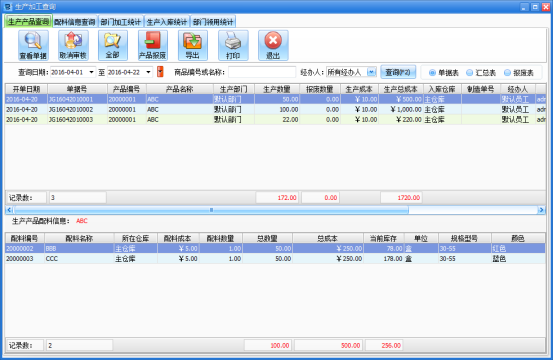This screenshot has height=360, width=553.
Task: Click the 100.00 production quantity cell
Action: (x=277, y=110)
